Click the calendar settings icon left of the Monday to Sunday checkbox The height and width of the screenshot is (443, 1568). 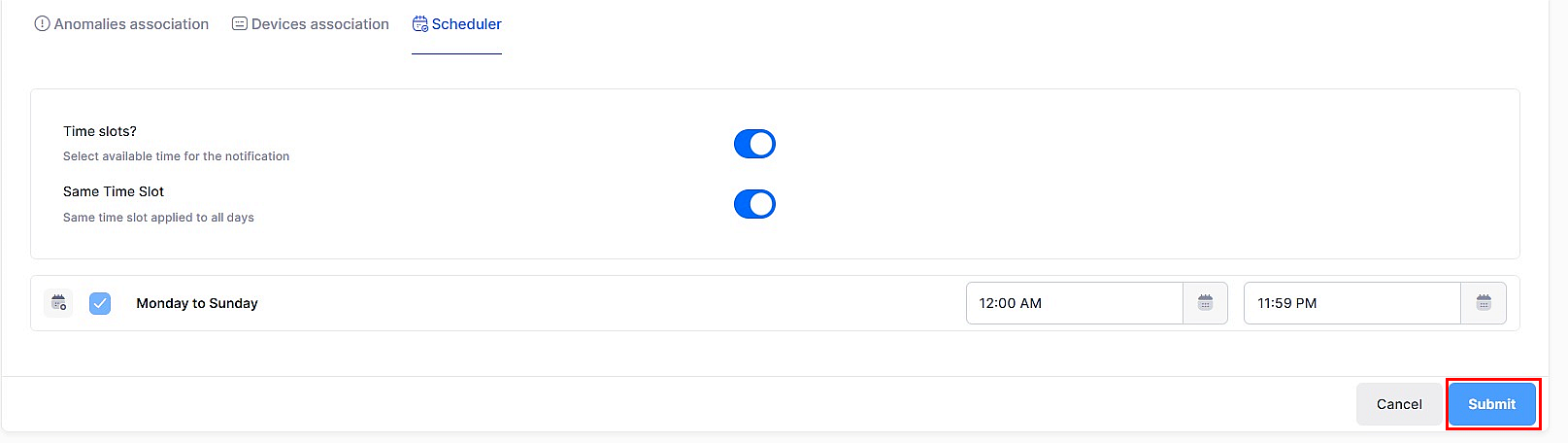click(x=58, y=303)
